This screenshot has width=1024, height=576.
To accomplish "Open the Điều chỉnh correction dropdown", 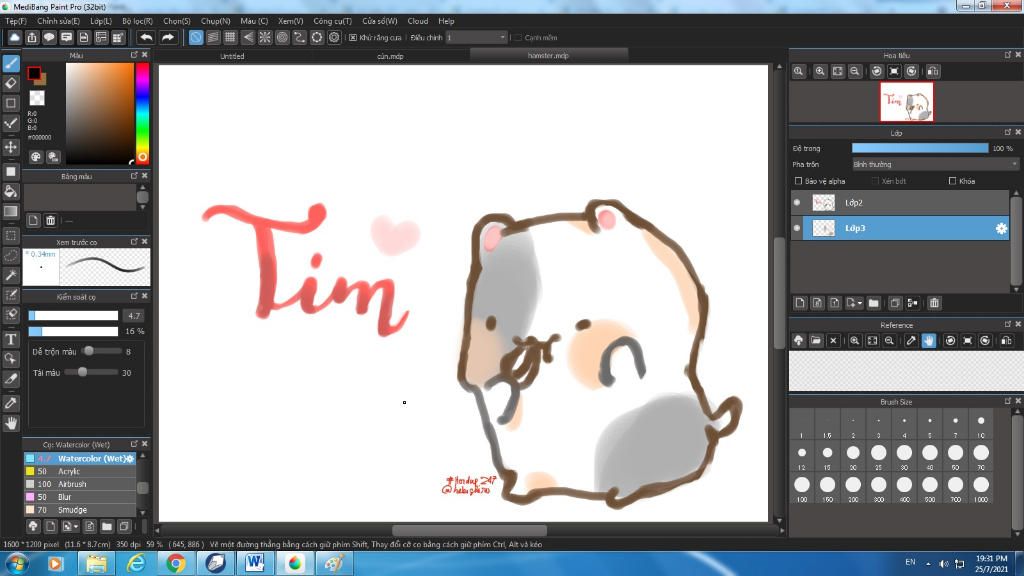I will click(x=476, y=38).
